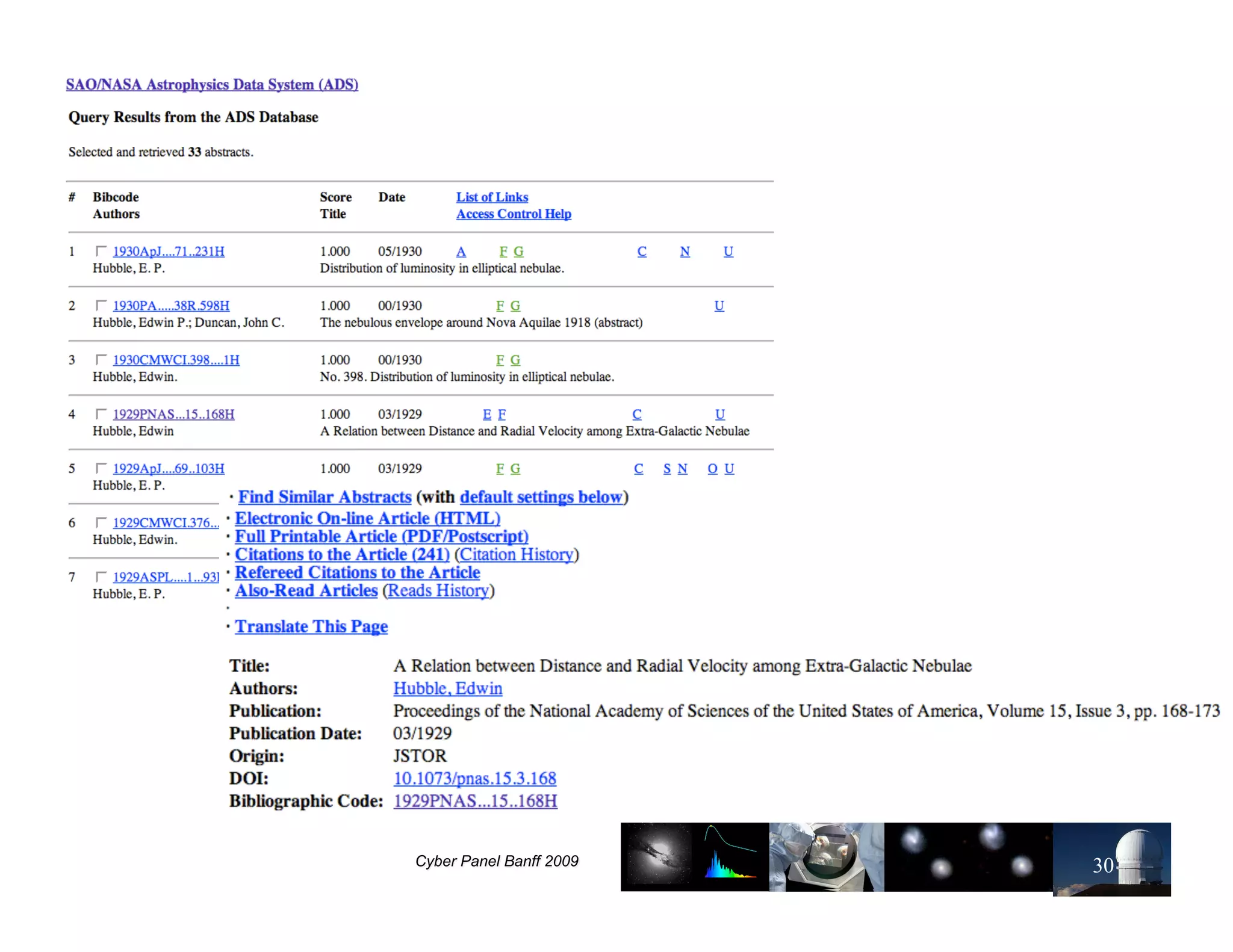Open Find Similar Abstracts

(325, 497)
